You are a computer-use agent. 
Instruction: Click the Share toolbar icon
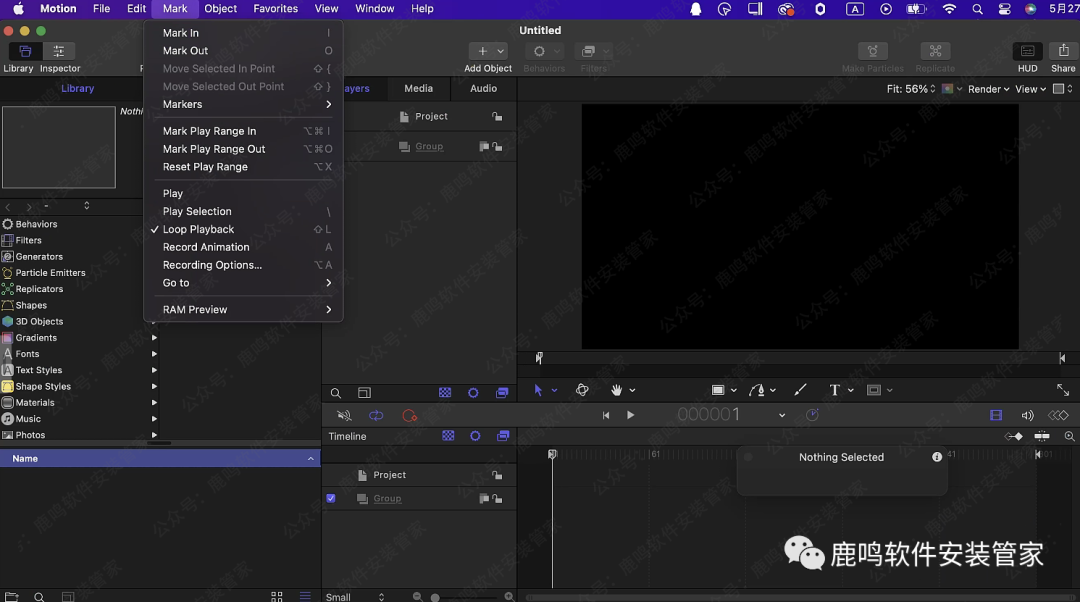pyautogui.click(x=1063, y=51)
